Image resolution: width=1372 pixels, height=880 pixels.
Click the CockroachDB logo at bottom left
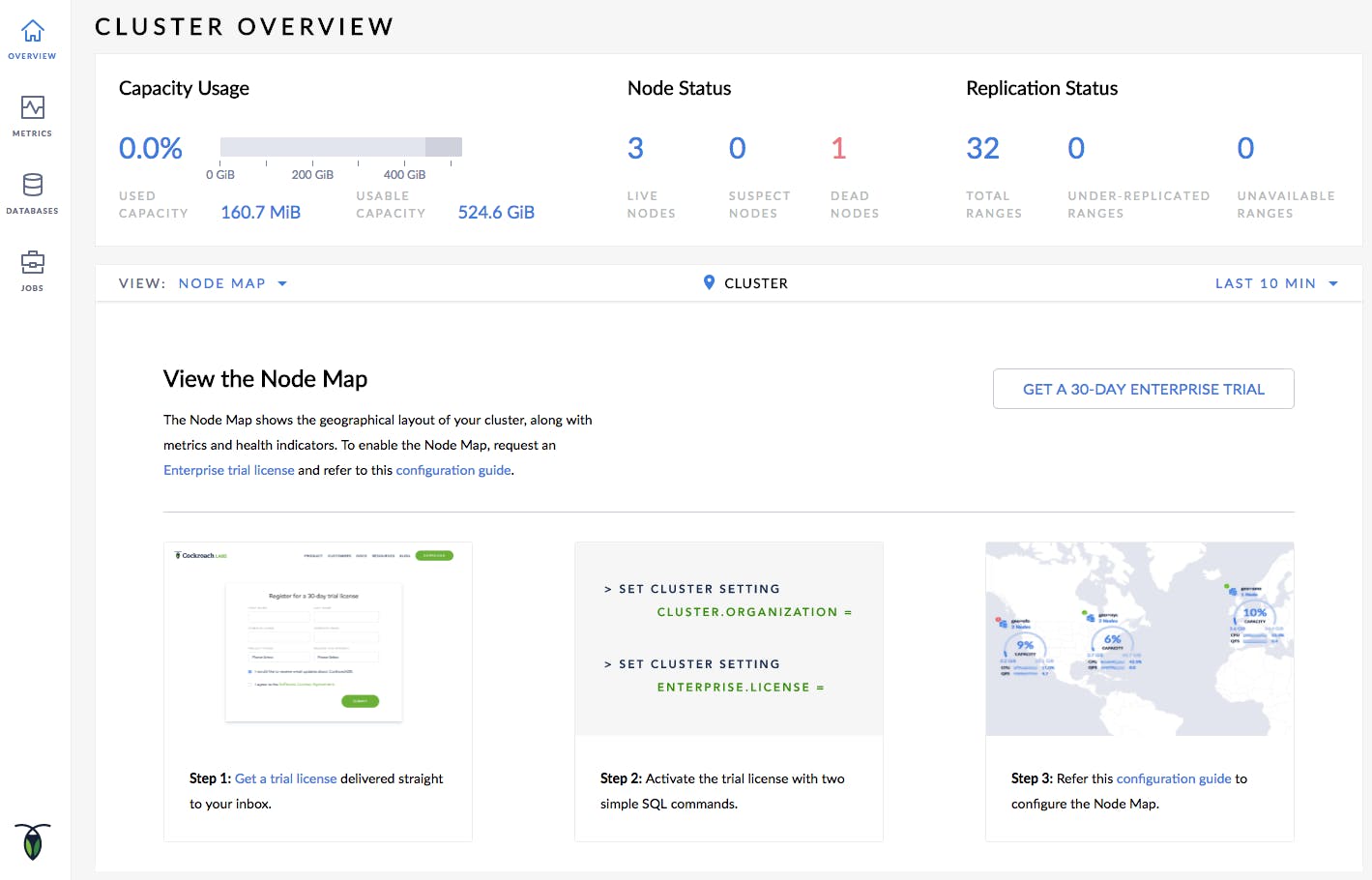click(x=32, y=842)
